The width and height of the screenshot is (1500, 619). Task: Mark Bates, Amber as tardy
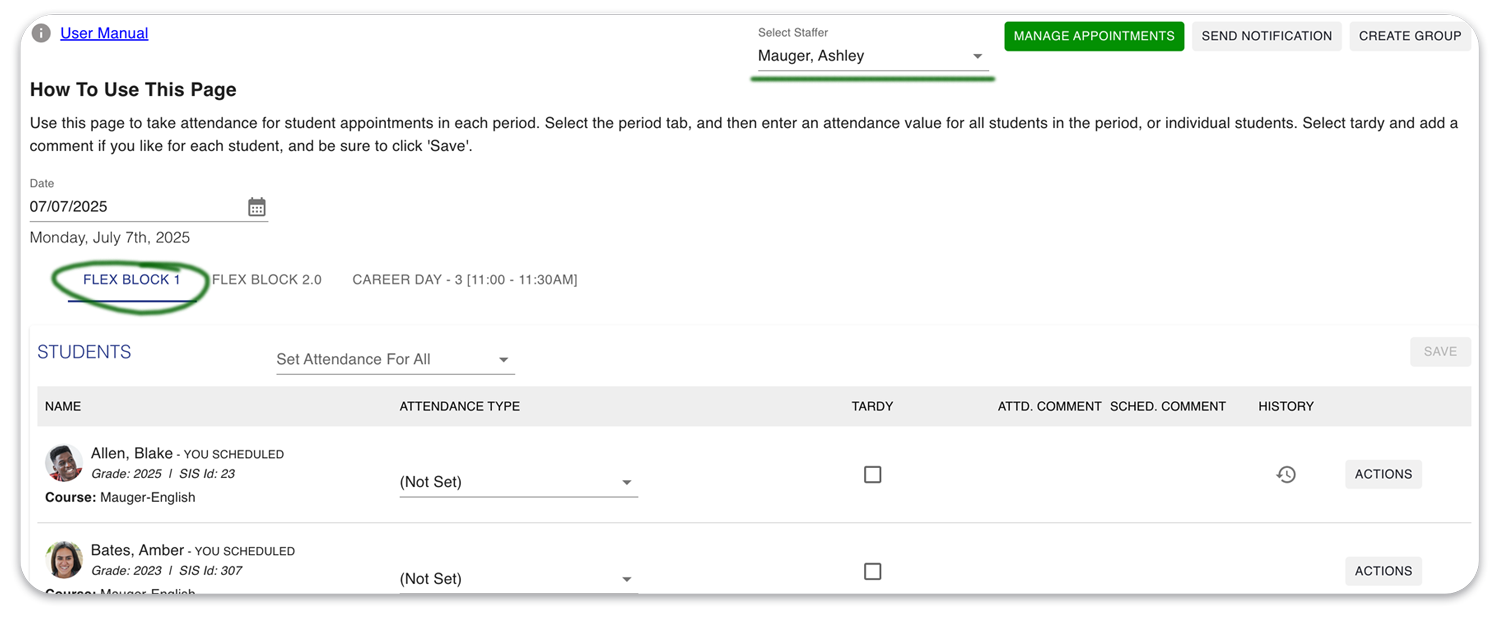pos(873,571)
